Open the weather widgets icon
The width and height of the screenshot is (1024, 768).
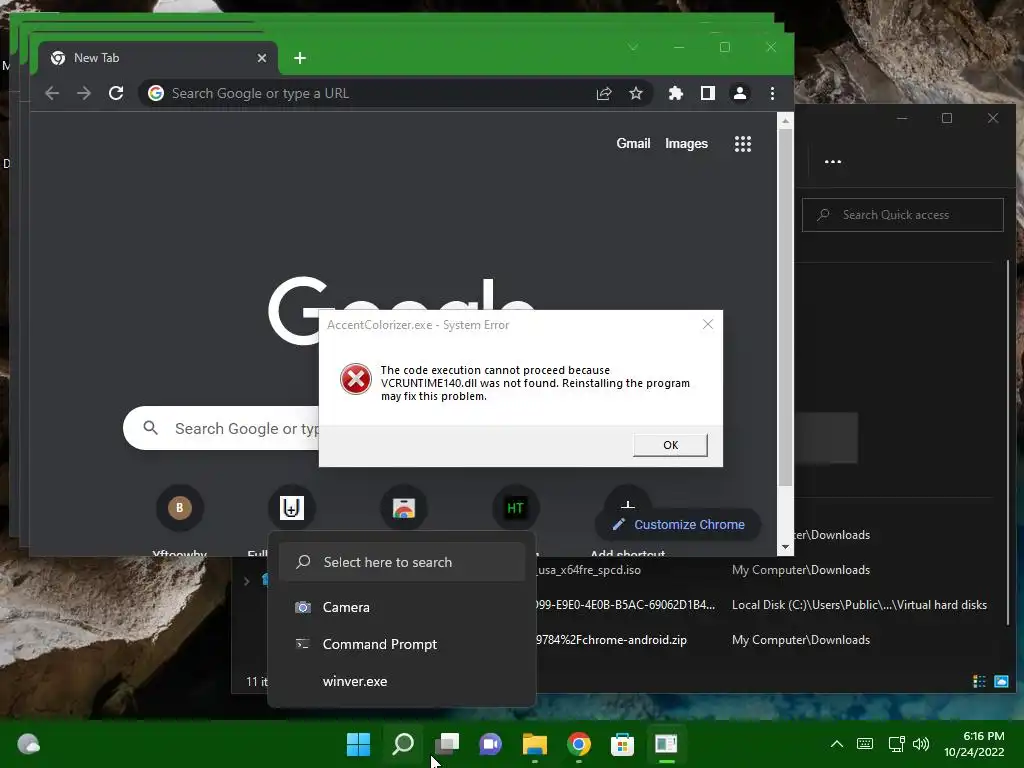coord(28,744)
